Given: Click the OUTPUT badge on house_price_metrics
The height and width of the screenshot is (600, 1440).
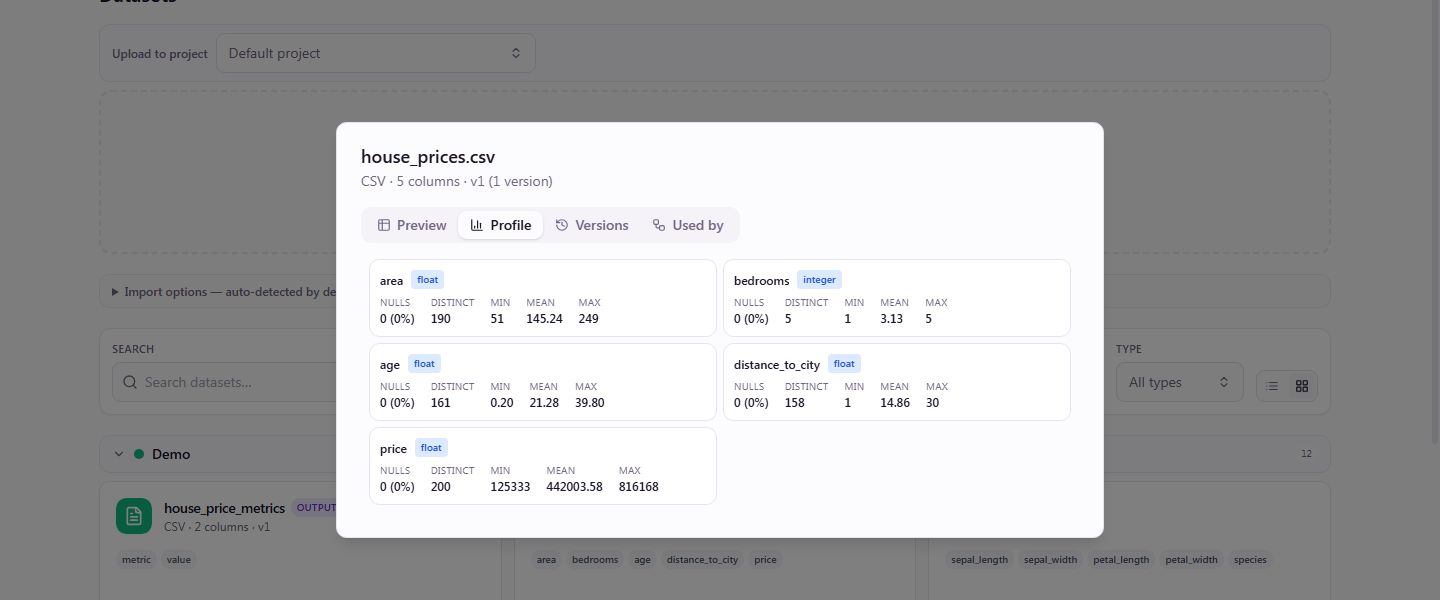Looking at the screenshot, I should tap(316, 508).
